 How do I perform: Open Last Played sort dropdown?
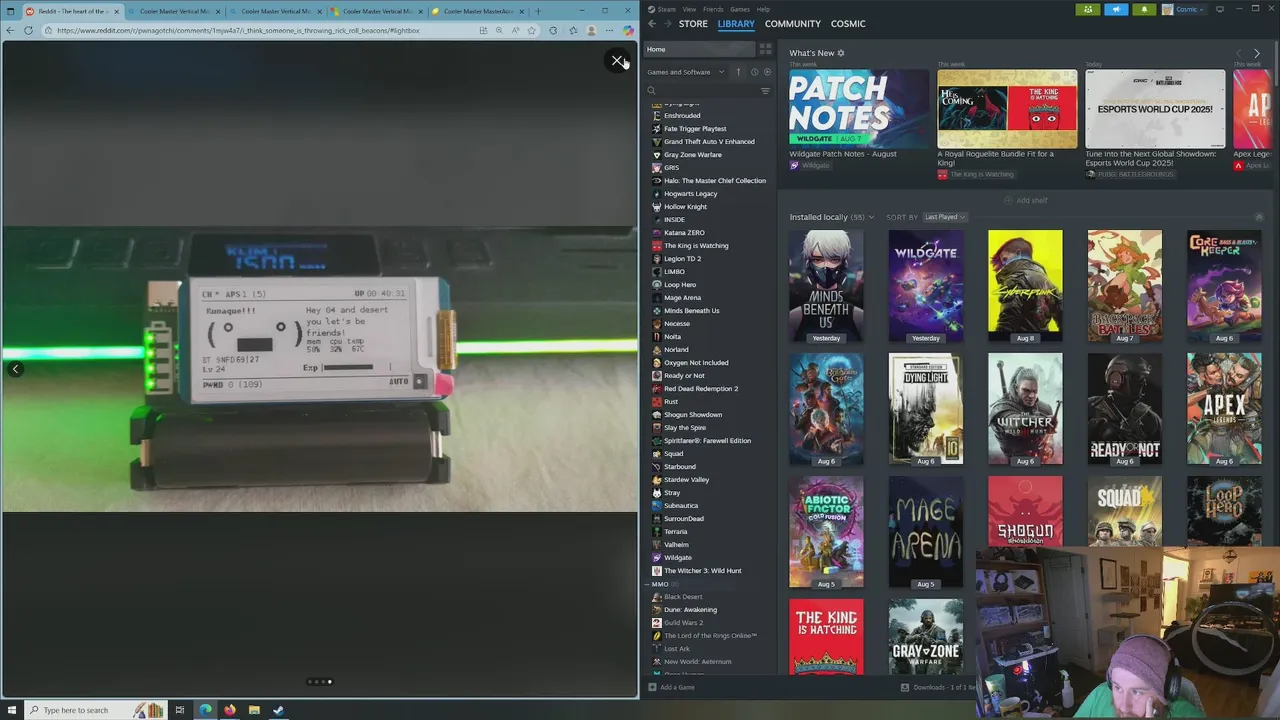pos(945,217)
